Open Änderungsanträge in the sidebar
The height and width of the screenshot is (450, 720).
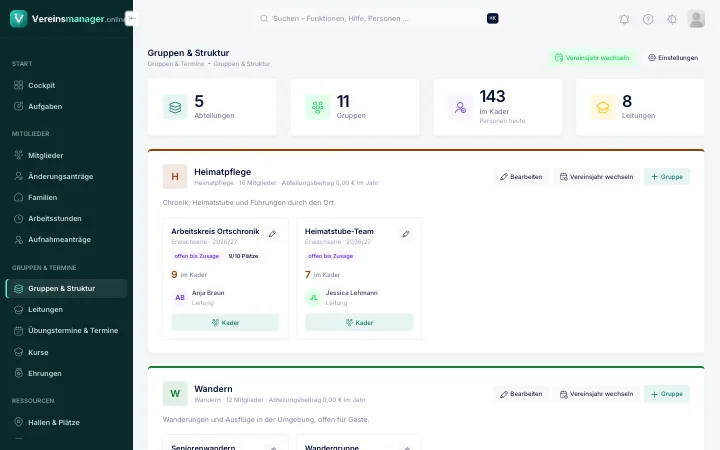pos(67,176)
